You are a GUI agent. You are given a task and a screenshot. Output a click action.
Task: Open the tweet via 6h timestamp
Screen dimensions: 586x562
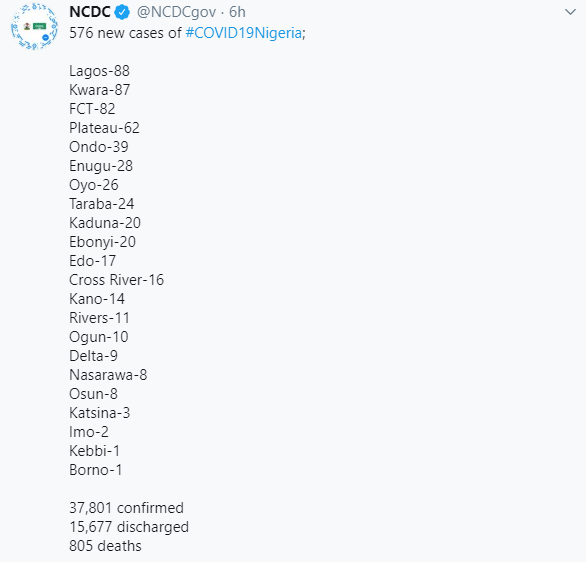[x=237, y=12]
